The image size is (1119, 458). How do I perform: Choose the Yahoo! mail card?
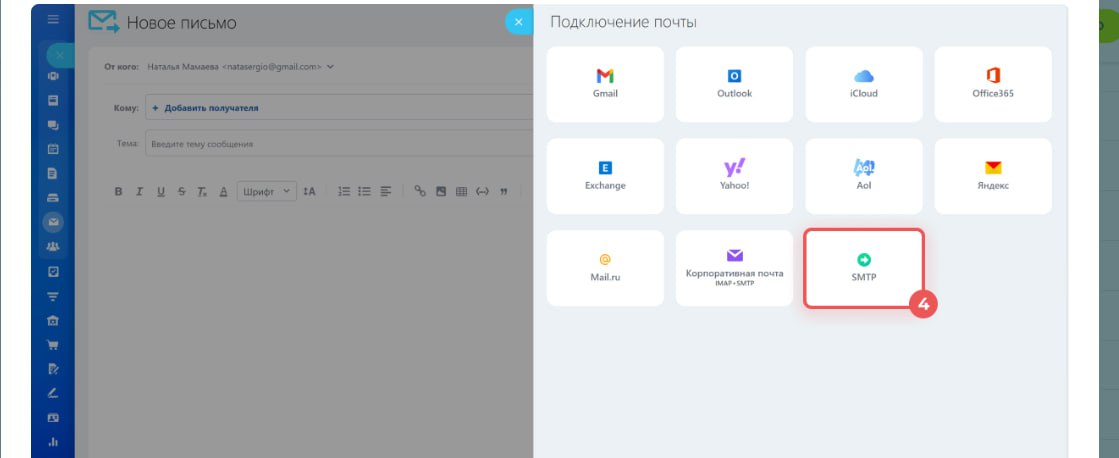734,176
